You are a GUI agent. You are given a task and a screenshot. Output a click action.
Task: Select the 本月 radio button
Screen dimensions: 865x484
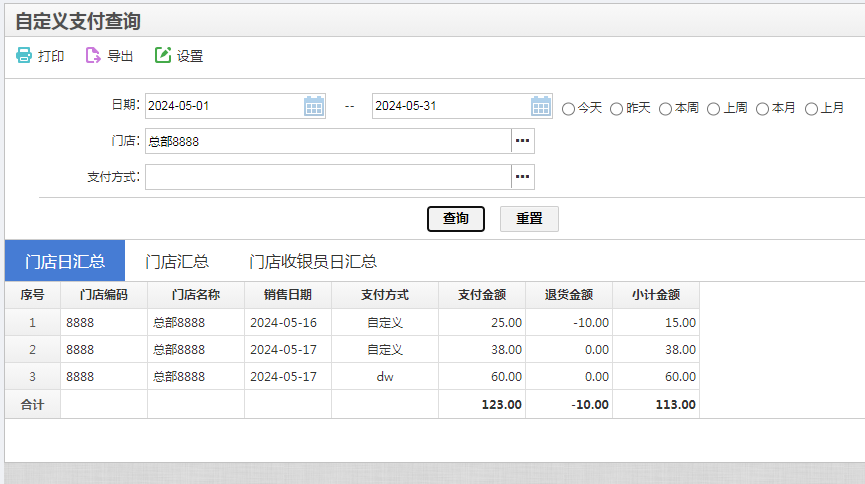(x=762, y=109)
